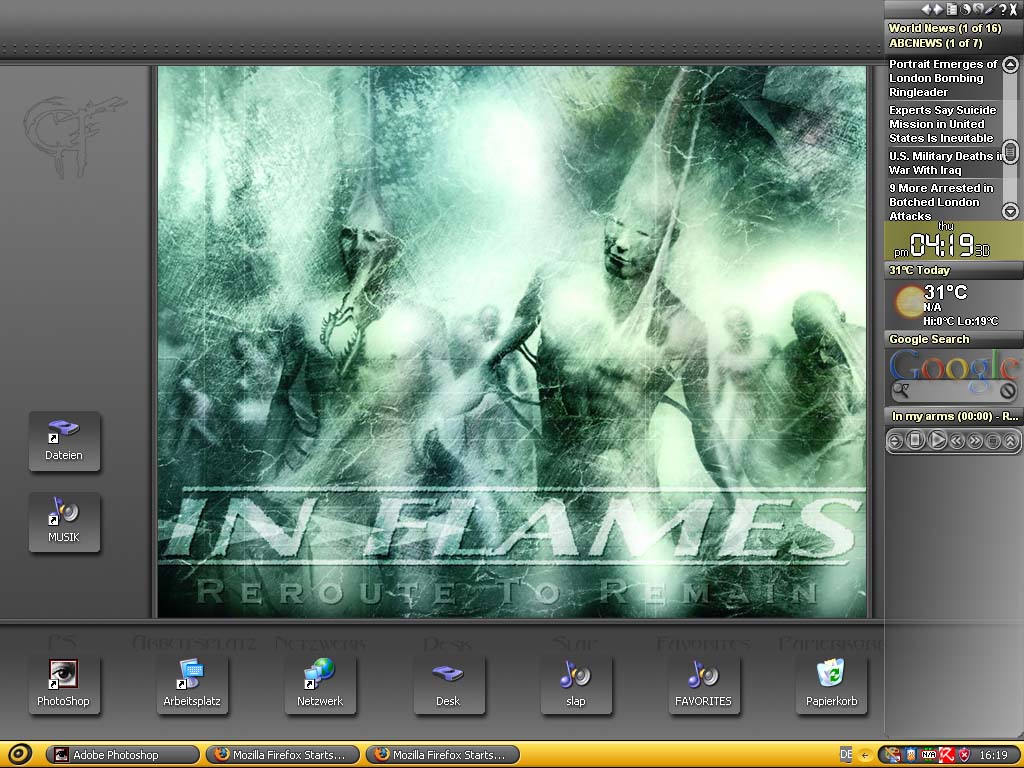Image resolution: width=1024 pixels, height=768 pixels.
Task: Click the news list scrollbar thumb
Action: 1010,152
